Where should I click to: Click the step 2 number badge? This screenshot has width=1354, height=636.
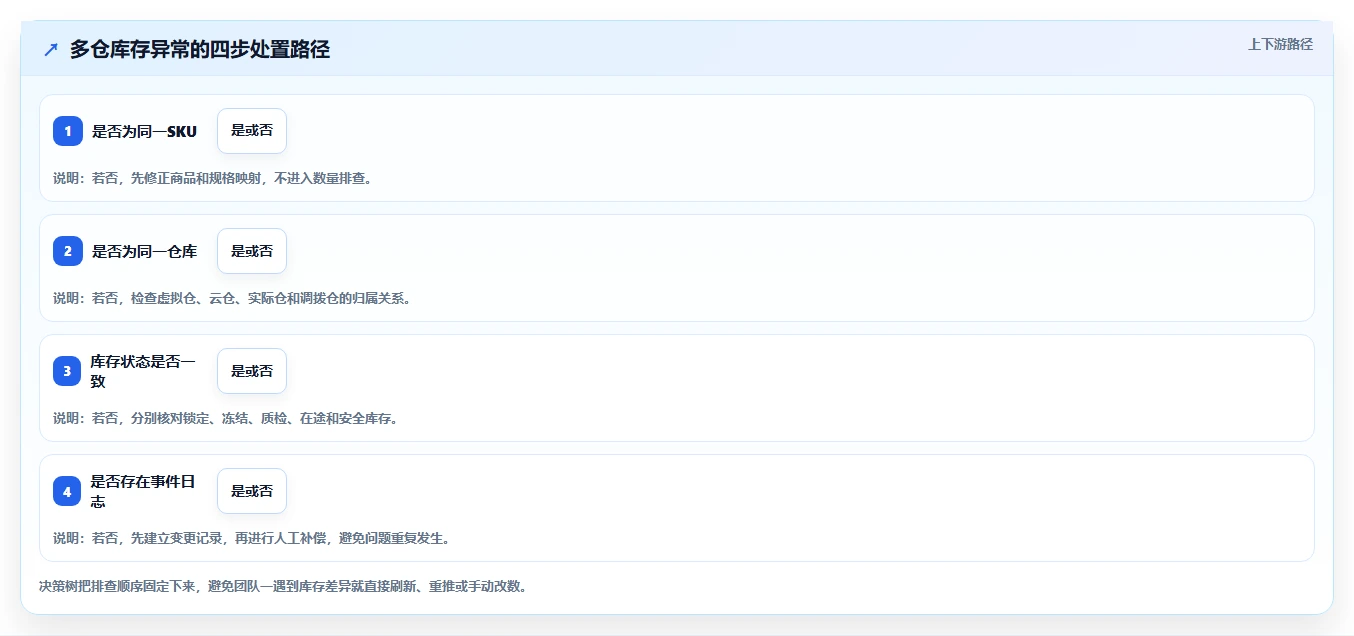[x=68, y=251]
